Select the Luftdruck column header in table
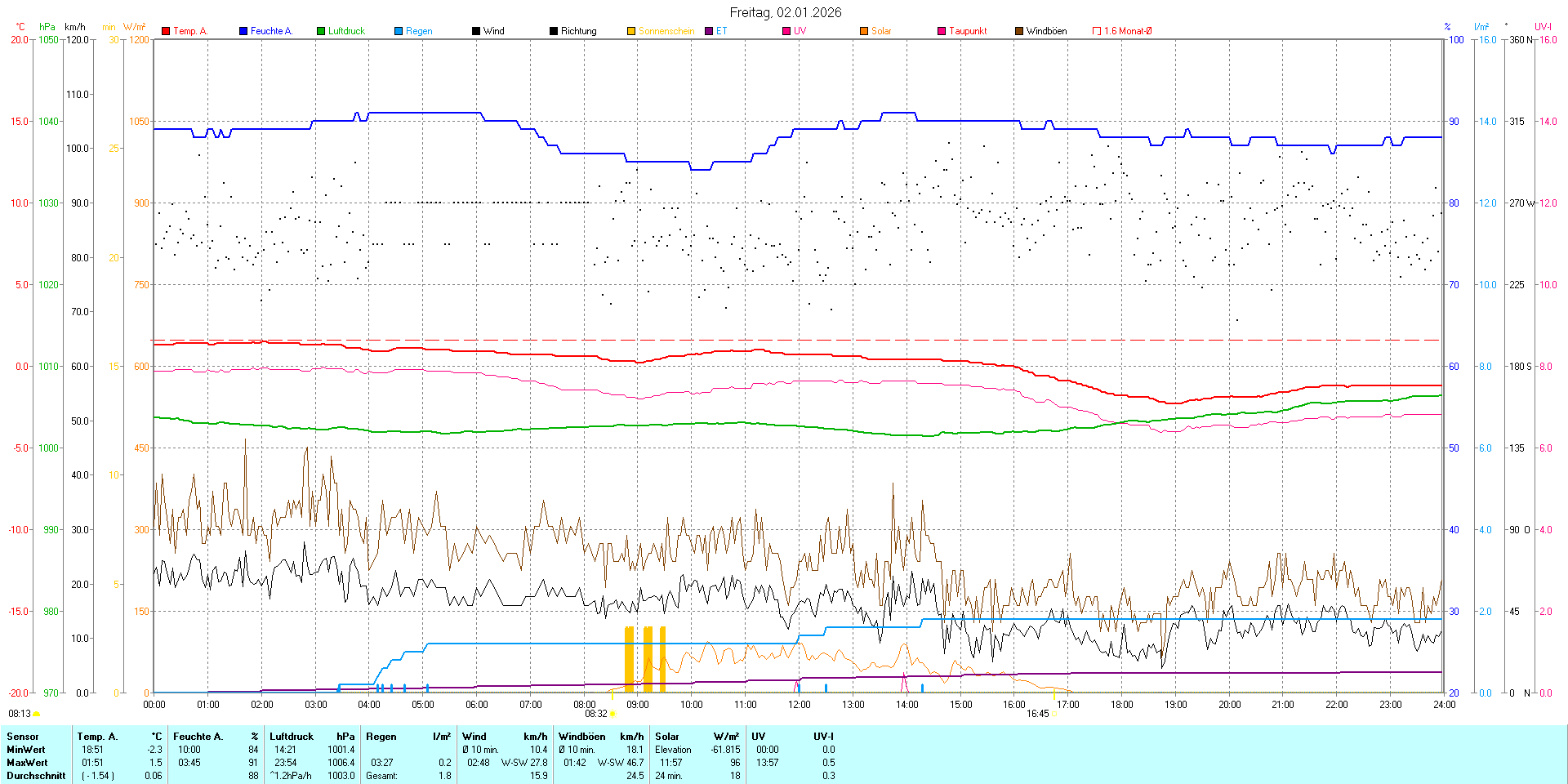 coord(292,737)
